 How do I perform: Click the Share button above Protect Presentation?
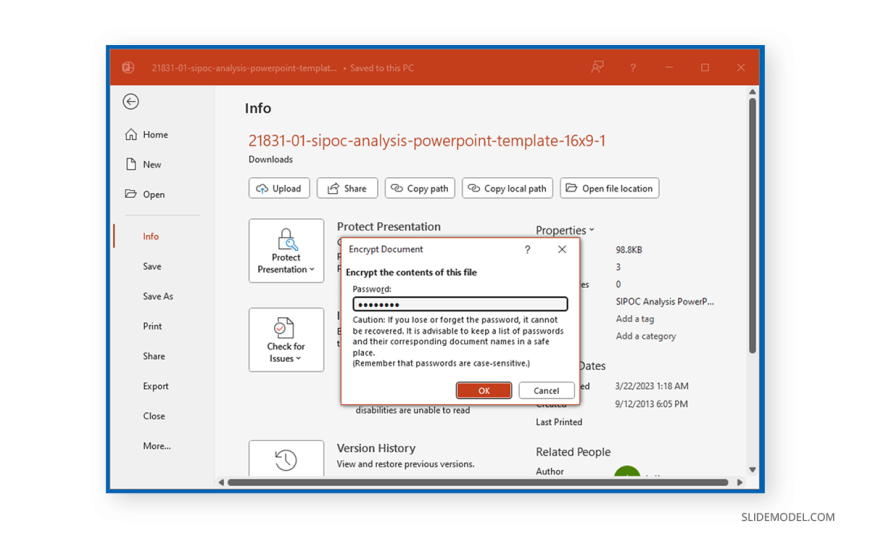click(347, 188)
